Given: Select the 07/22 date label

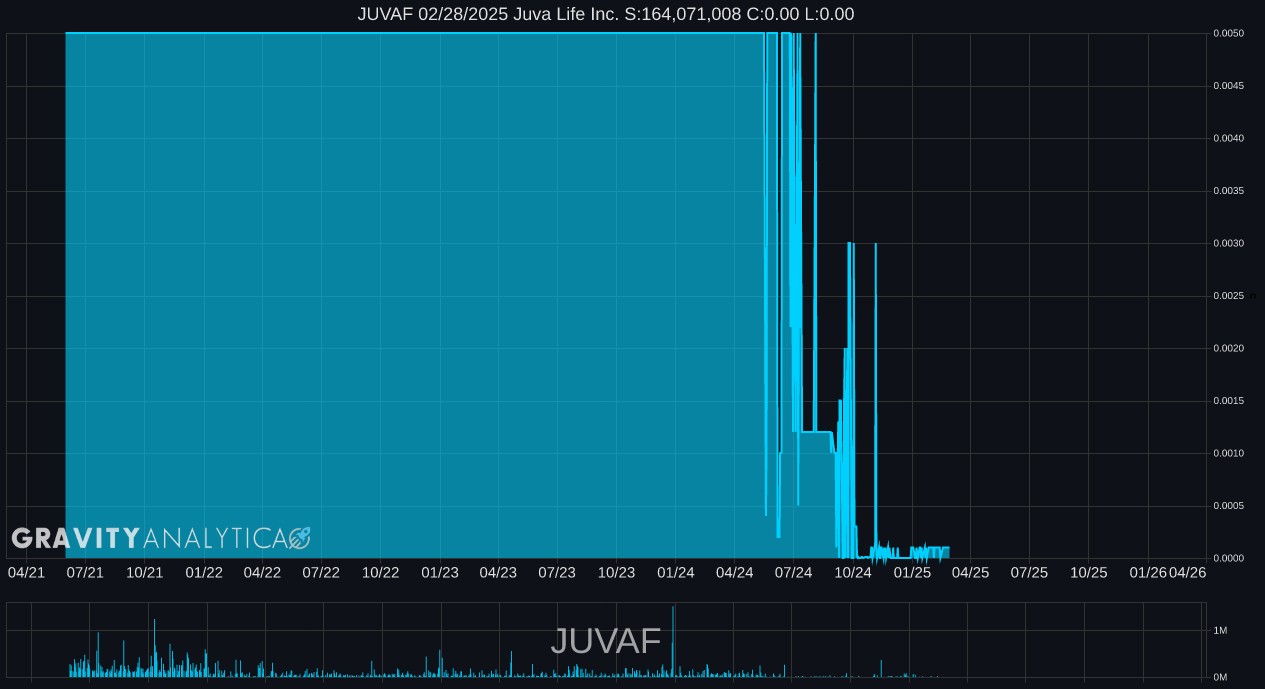Looking at the screenshot, I should click(321, 572).
